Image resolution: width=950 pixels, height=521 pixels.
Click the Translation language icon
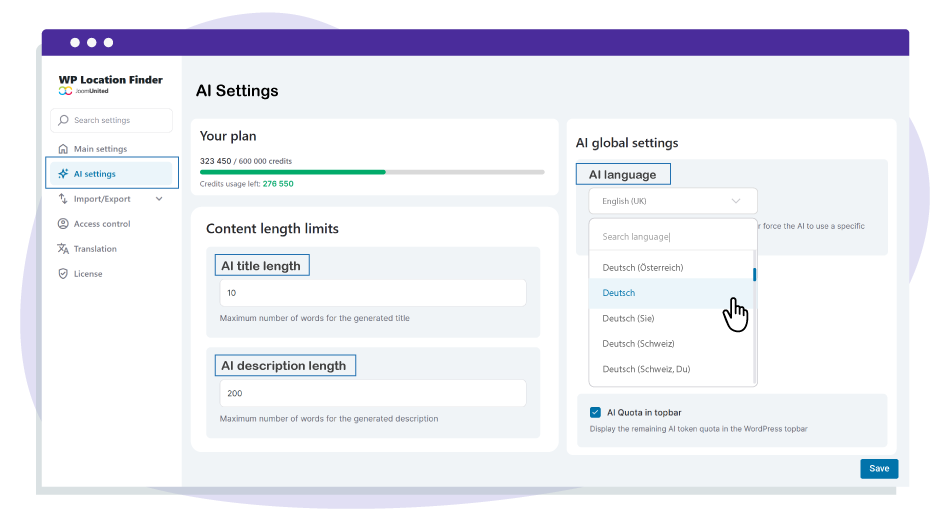click(x=64, y=249)
